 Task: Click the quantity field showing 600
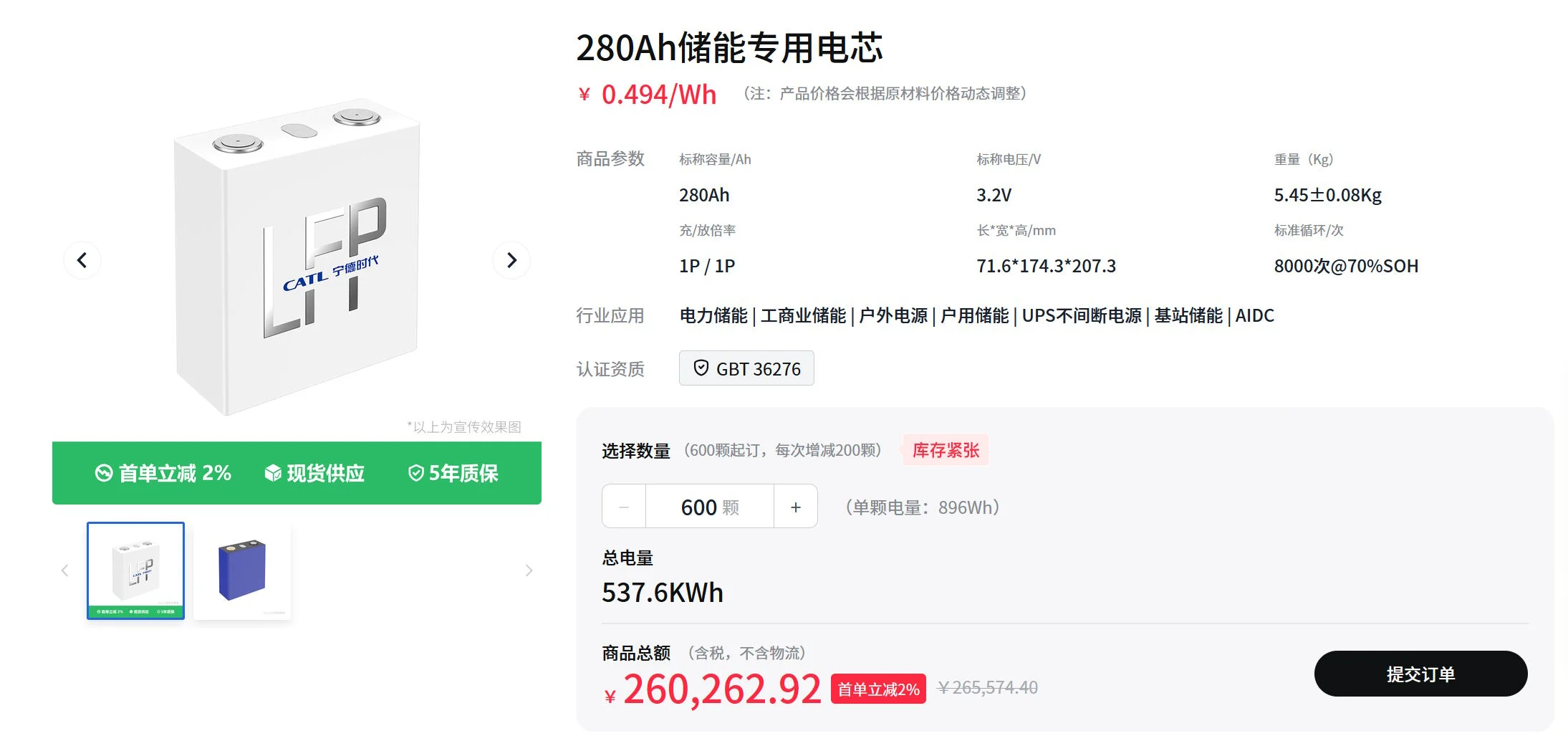[710, 507]
